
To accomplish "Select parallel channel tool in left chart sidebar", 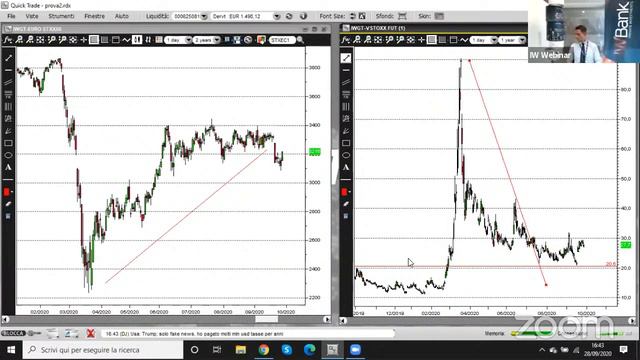I will [x=8, y=82].
